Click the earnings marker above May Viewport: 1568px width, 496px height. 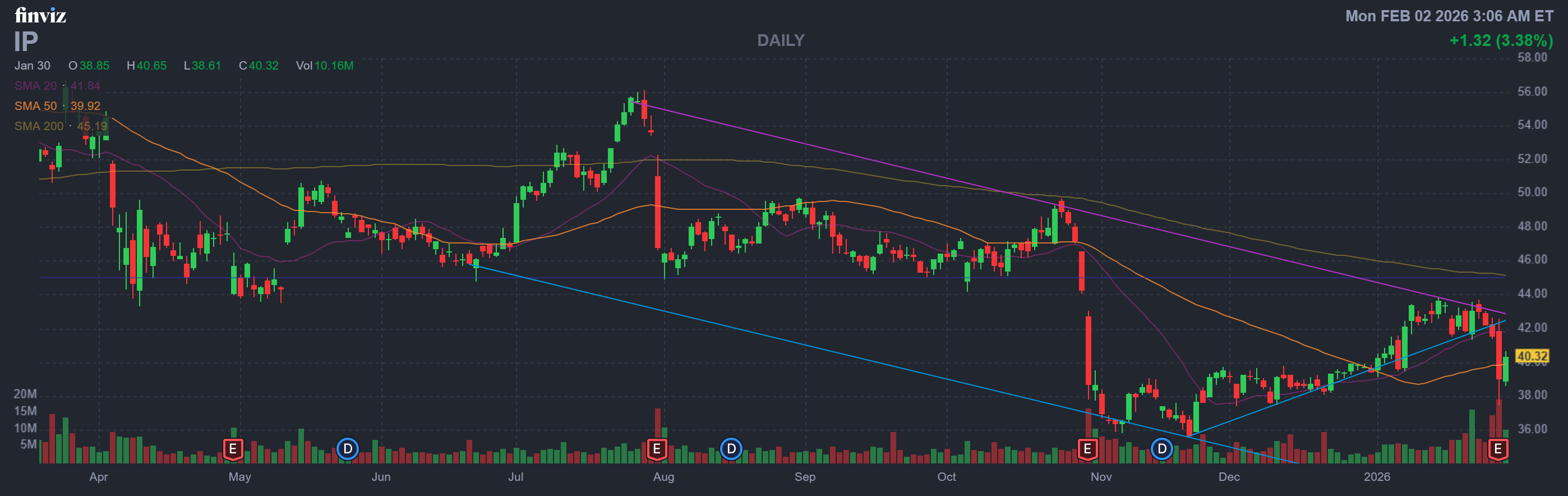coord(233,449)
